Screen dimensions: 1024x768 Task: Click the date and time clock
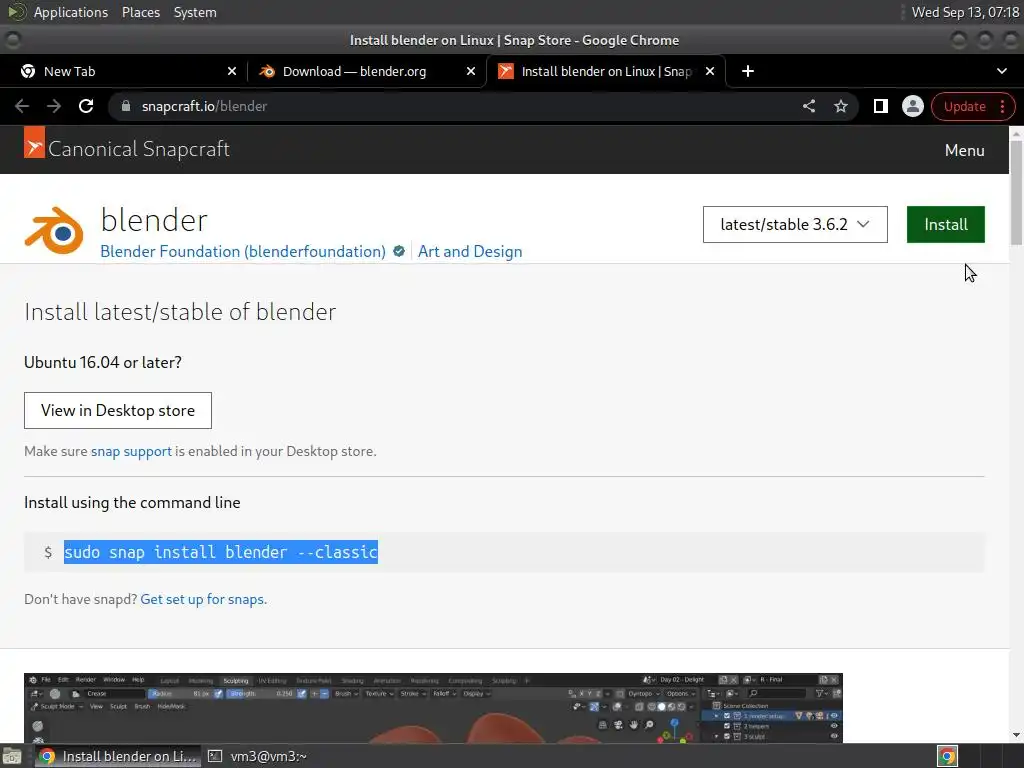click(965, 12)
